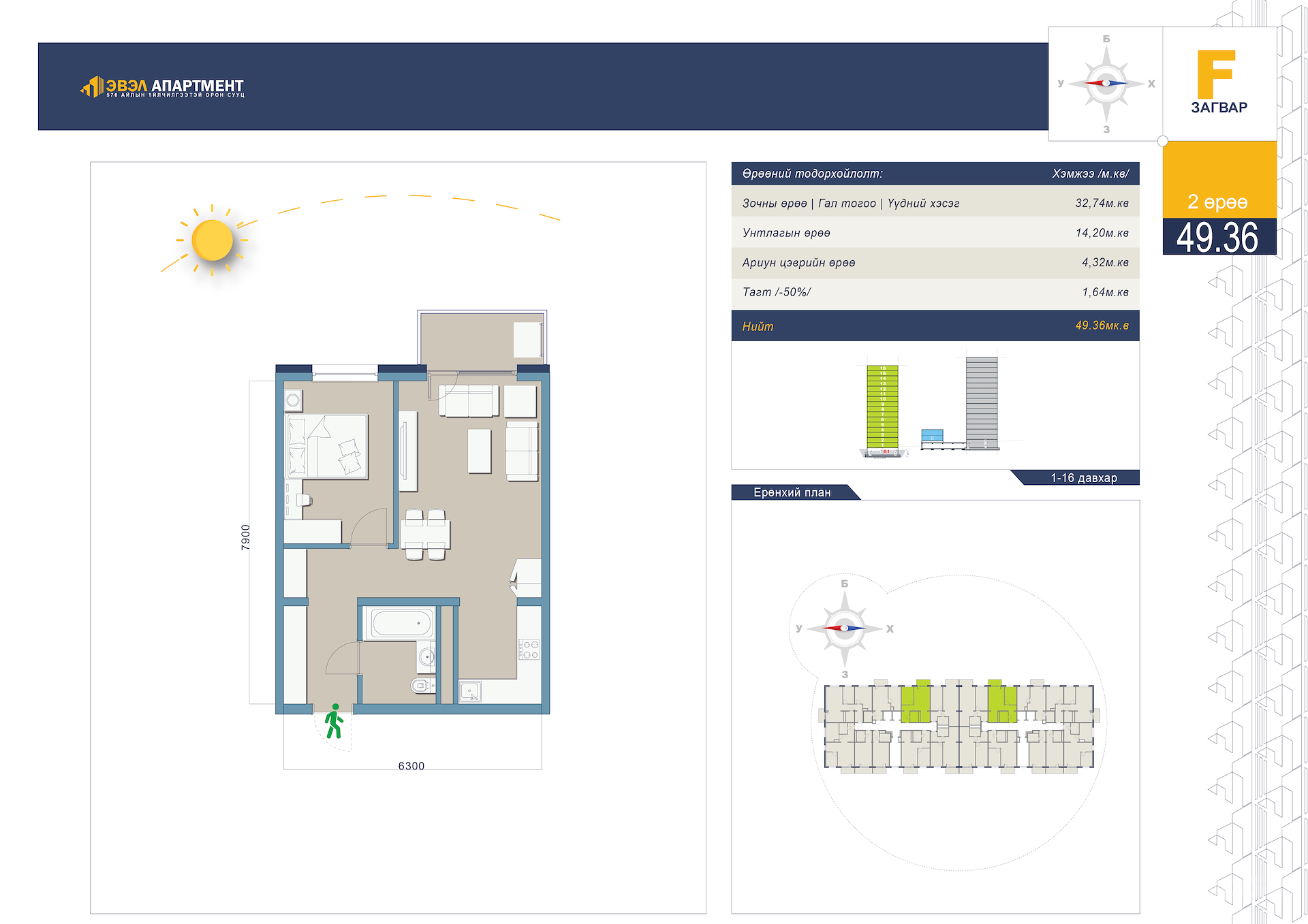
Task: Click the large yellow F letter
Action: tap(1216, 74)
